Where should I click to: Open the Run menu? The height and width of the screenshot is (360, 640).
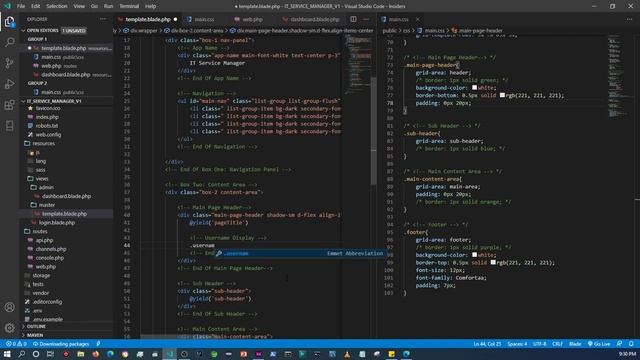(x=108, y=6)
